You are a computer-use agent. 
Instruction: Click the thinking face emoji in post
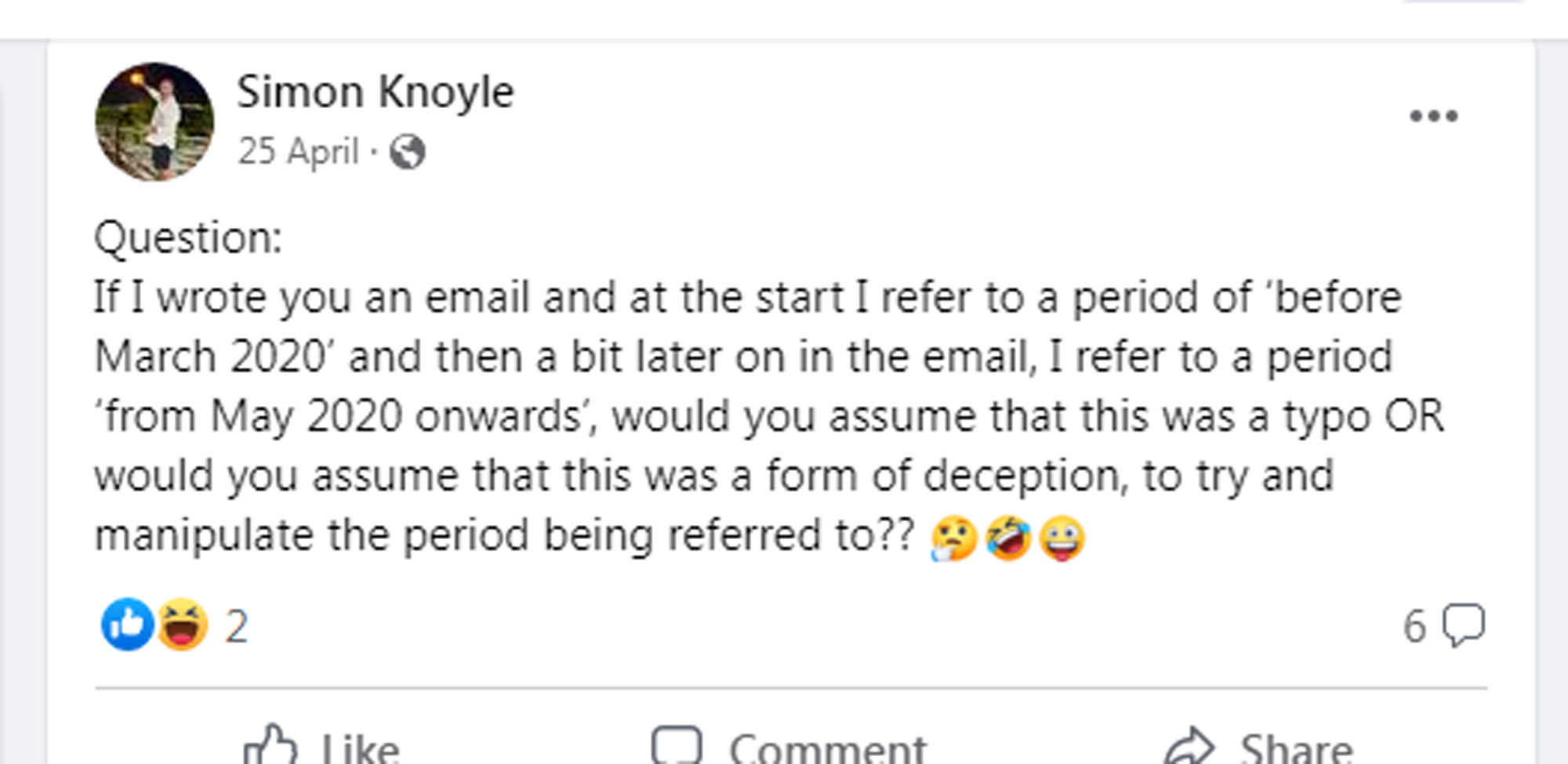point(953,539)
